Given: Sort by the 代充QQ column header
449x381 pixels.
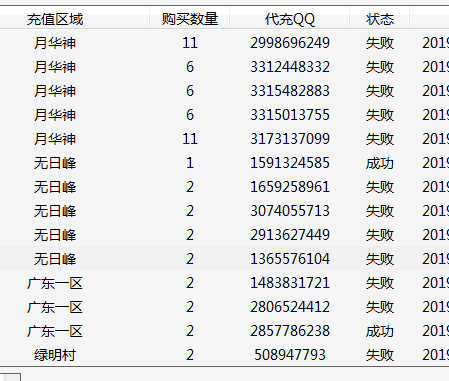Looking at the screenshot, I should click(290, 19).
